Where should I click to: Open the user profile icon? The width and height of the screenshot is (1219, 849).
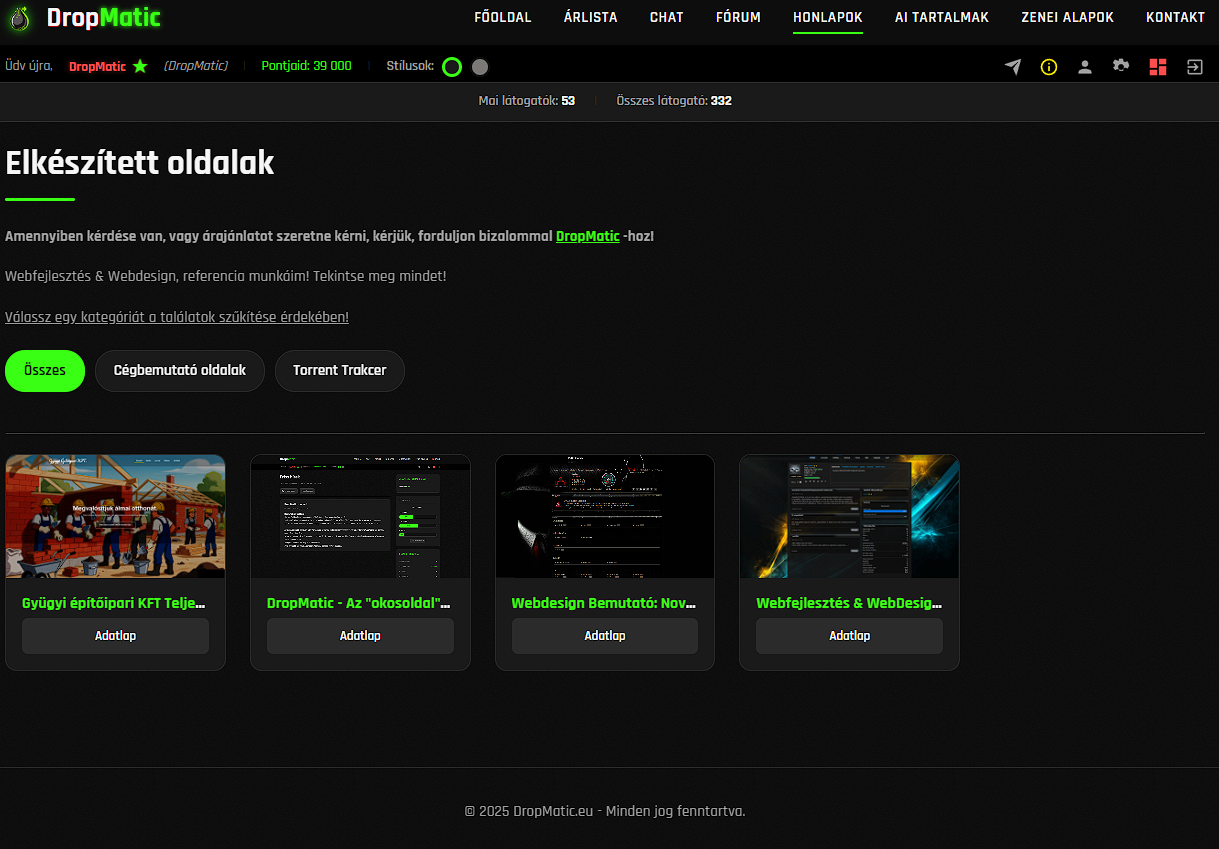coord(1084,67)
